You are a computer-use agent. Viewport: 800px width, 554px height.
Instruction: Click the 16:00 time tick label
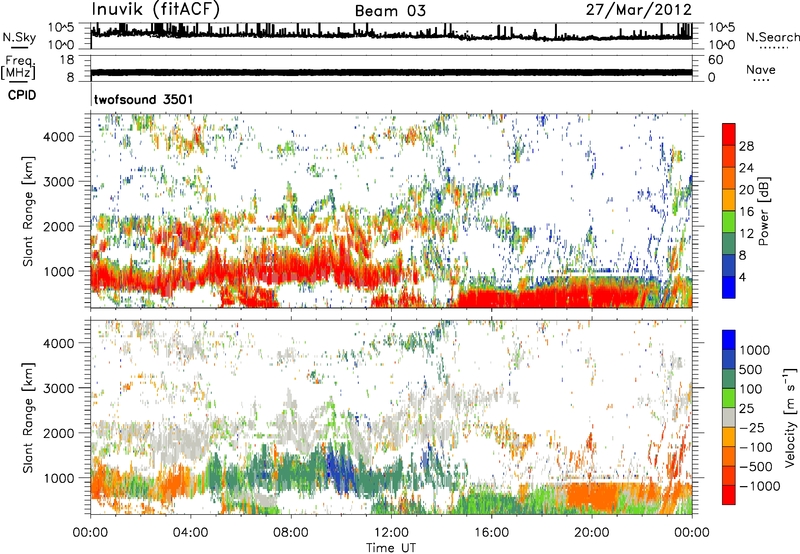coord(491,533)
